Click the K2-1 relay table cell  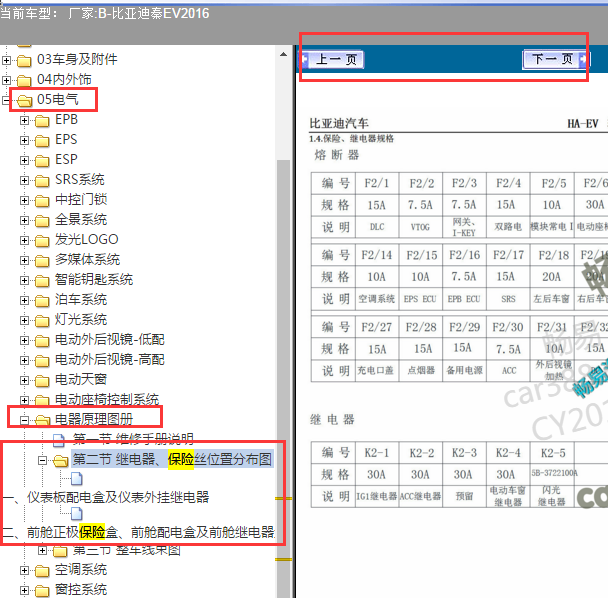pos(377,453)
